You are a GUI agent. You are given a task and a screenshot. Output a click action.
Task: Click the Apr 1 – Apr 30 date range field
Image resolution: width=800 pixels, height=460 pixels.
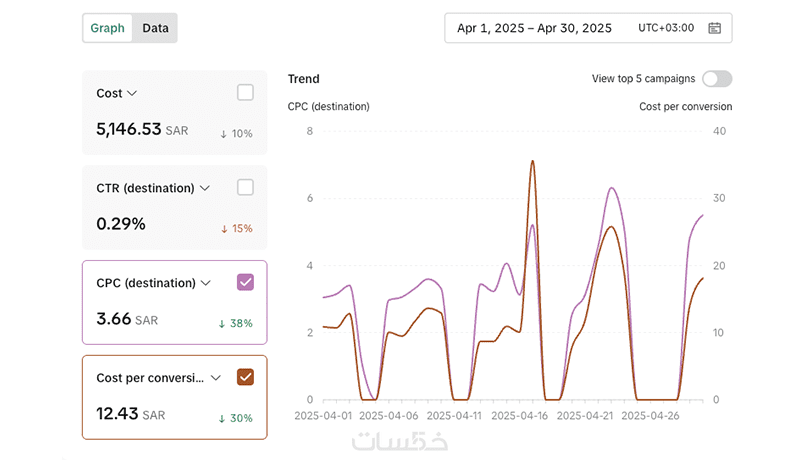coord(534,28)
